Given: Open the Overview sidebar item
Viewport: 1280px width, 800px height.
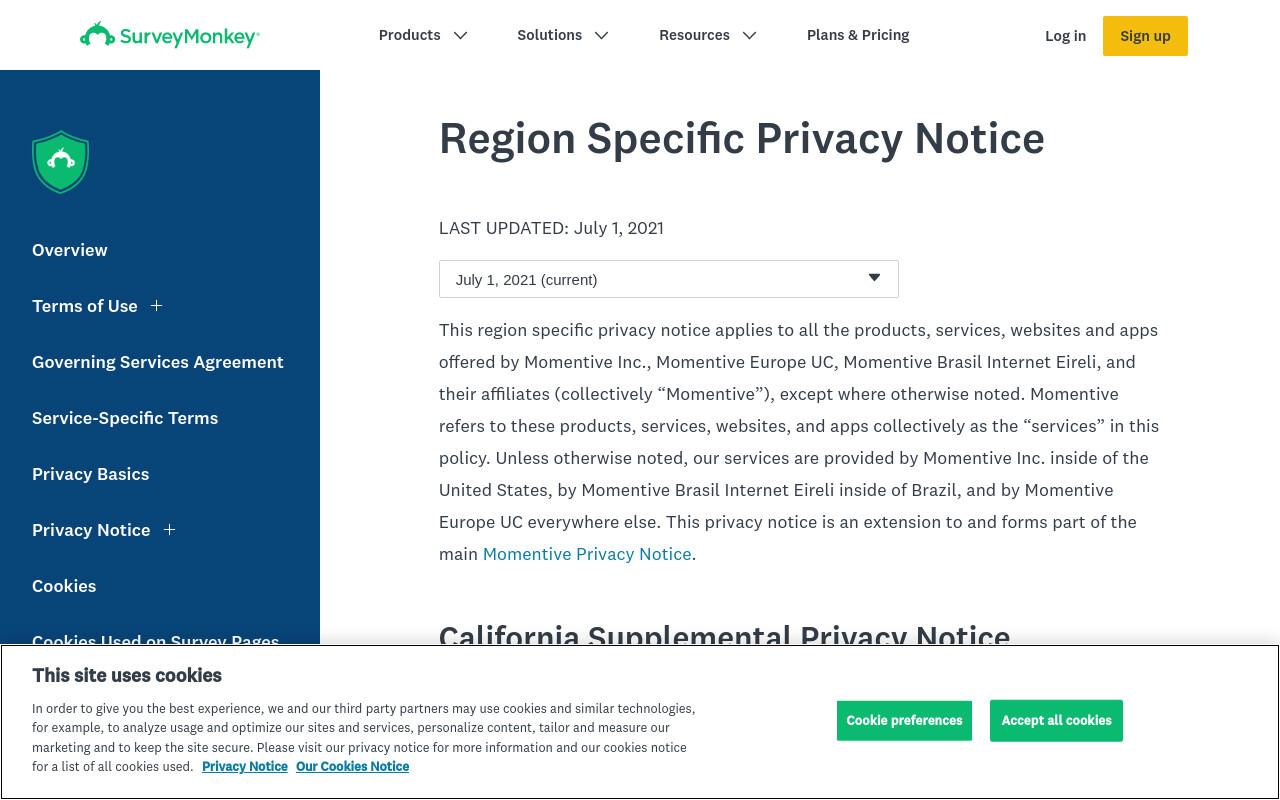Looking at the screenshot, I should (x=70, y=250).
